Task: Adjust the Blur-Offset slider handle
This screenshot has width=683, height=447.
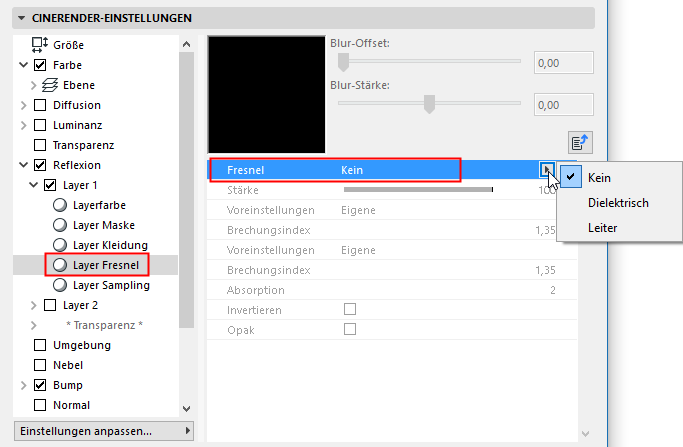Action: (x=344, y=62)
